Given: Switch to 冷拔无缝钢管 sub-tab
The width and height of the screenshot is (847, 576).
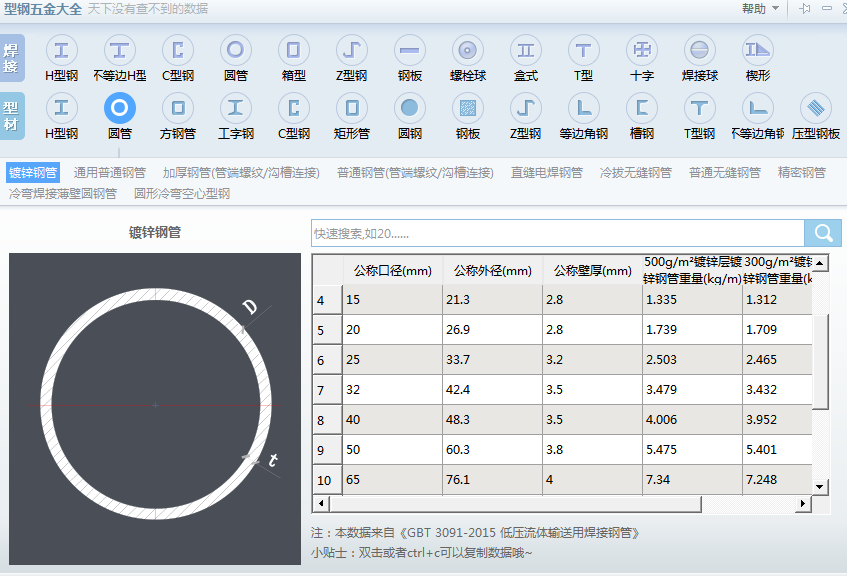Looking at the screenshot, I should 636,173.
